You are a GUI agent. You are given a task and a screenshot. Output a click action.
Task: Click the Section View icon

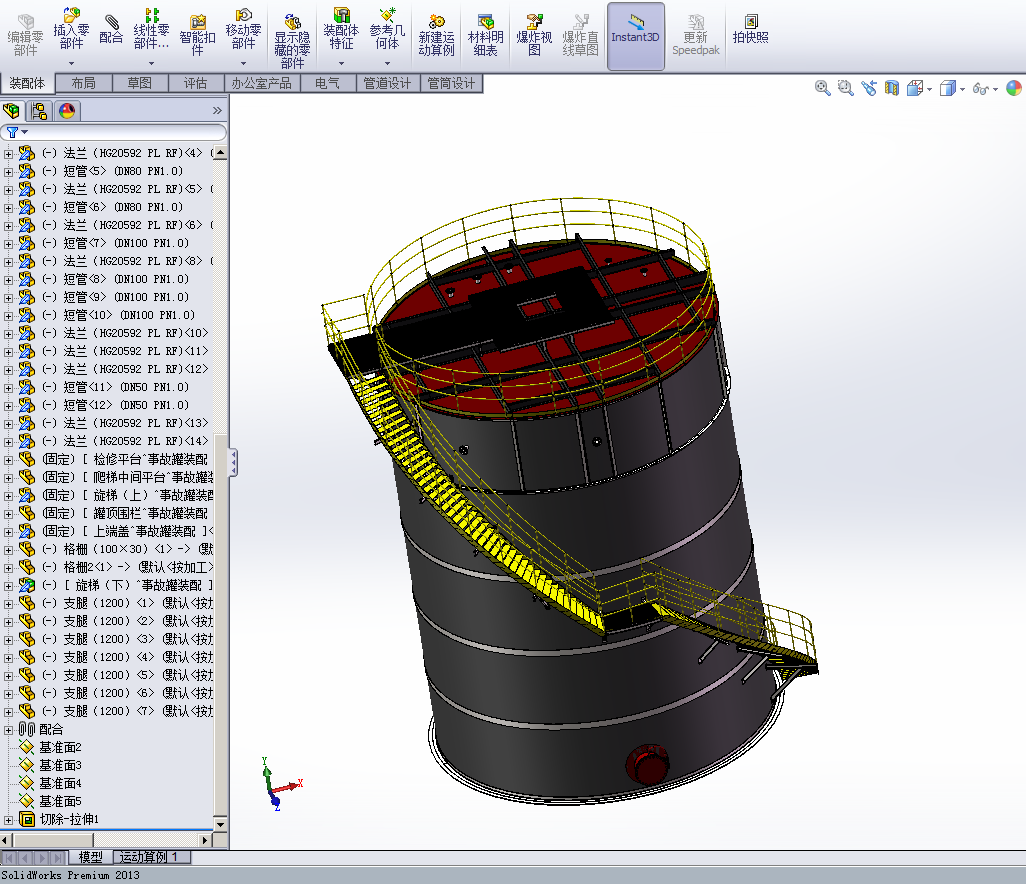(x=892, y=88)
